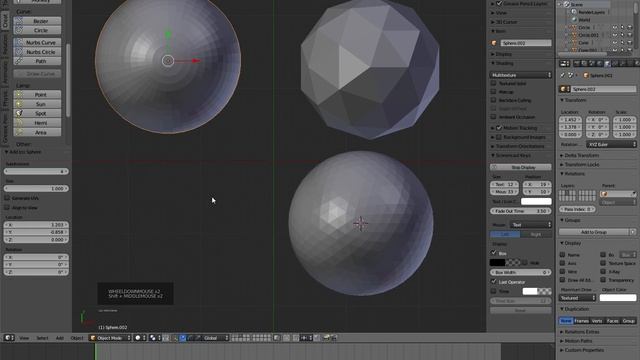Toggle visibility of Cone in outliner
640x360 pixels.
pos(615,42)
